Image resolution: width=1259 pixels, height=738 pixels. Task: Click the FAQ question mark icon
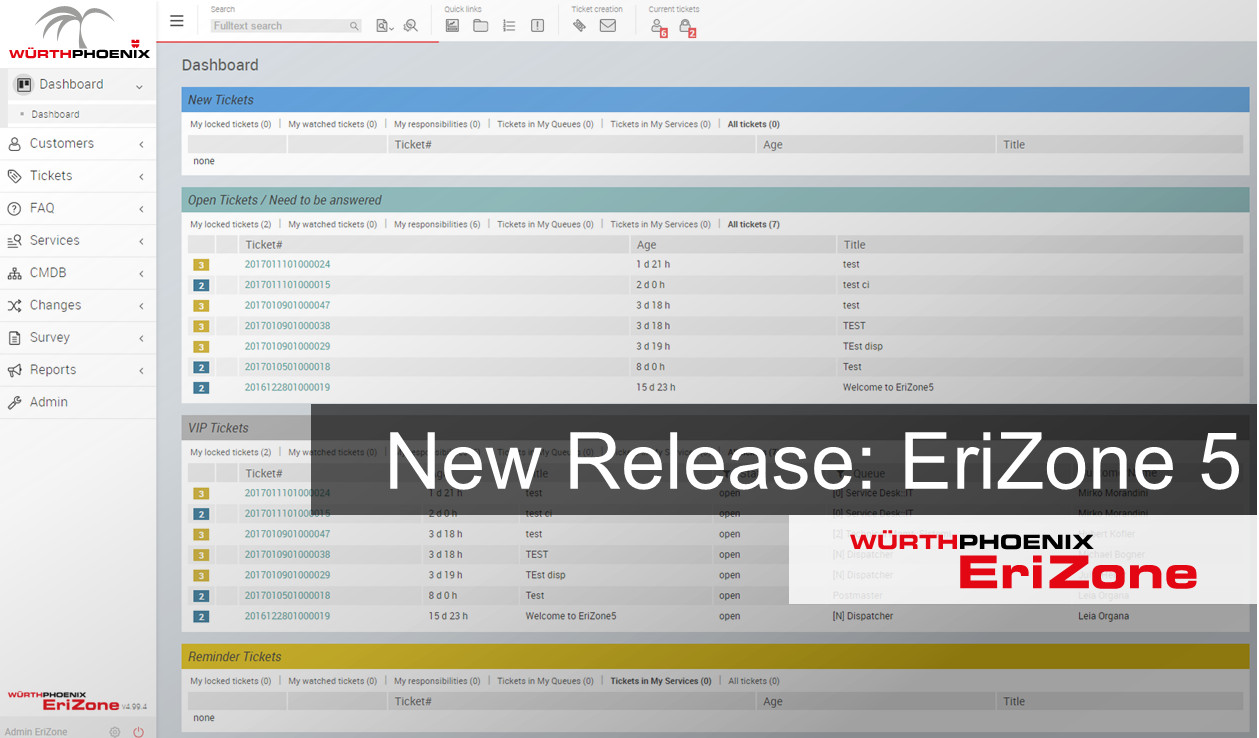(x=14, y=208)
